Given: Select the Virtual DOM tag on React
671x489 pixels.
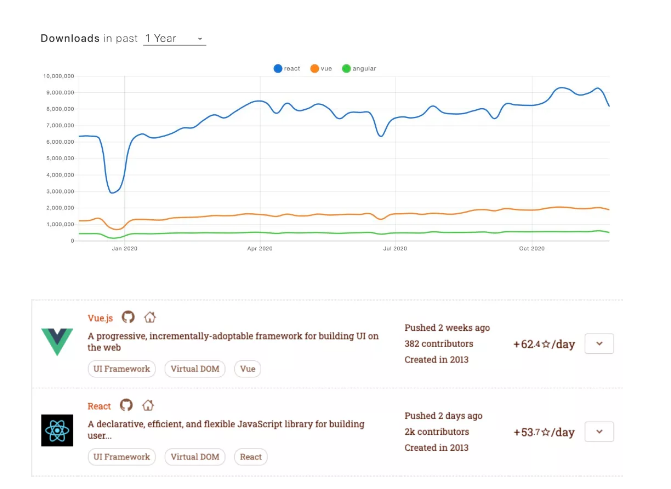Looking at the screenshot, I should click(x=195, y=457).
